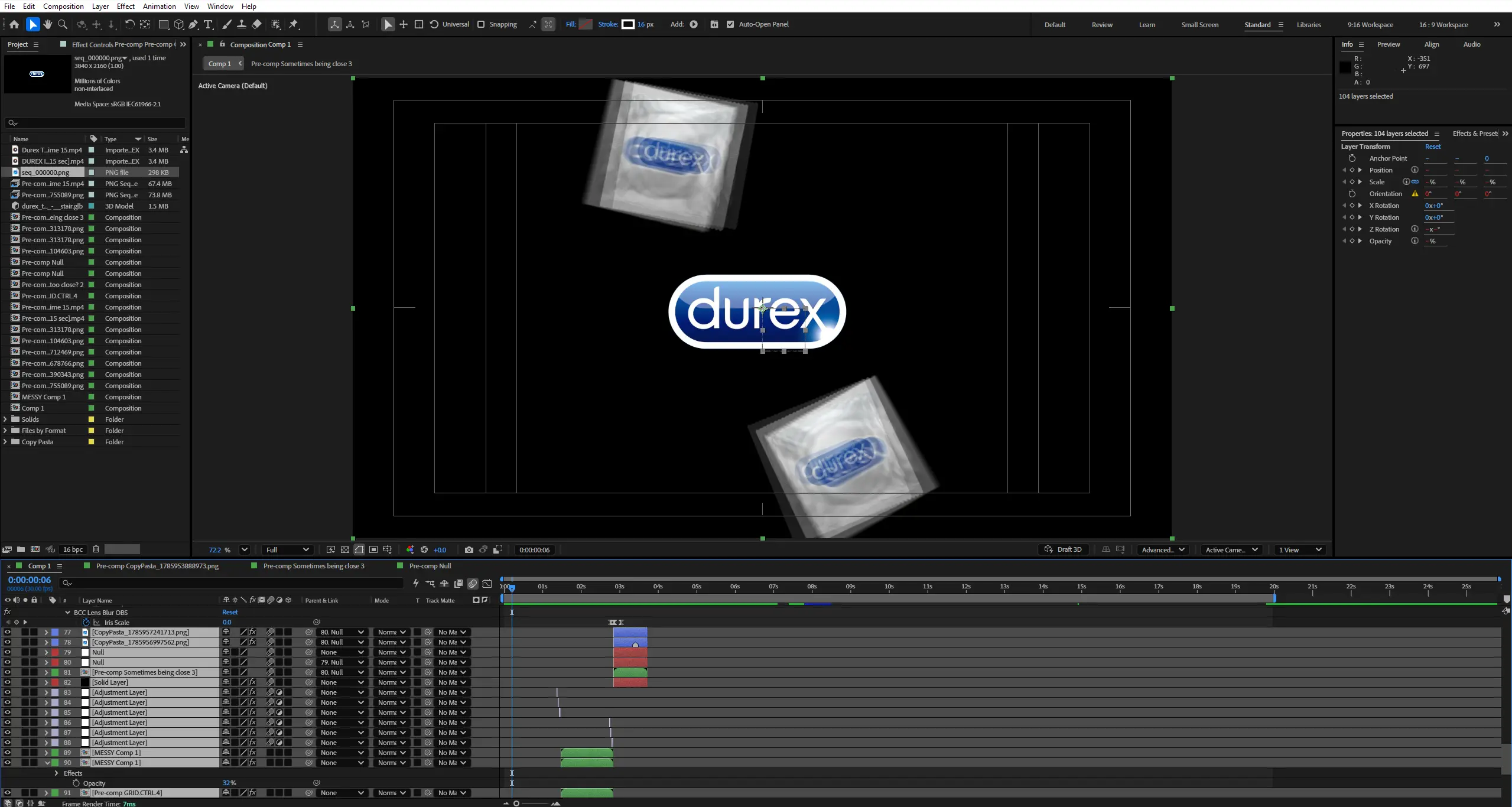Open the viewer resolution dropdown showing Full
1512x807 pixels.
coord(288,550)
